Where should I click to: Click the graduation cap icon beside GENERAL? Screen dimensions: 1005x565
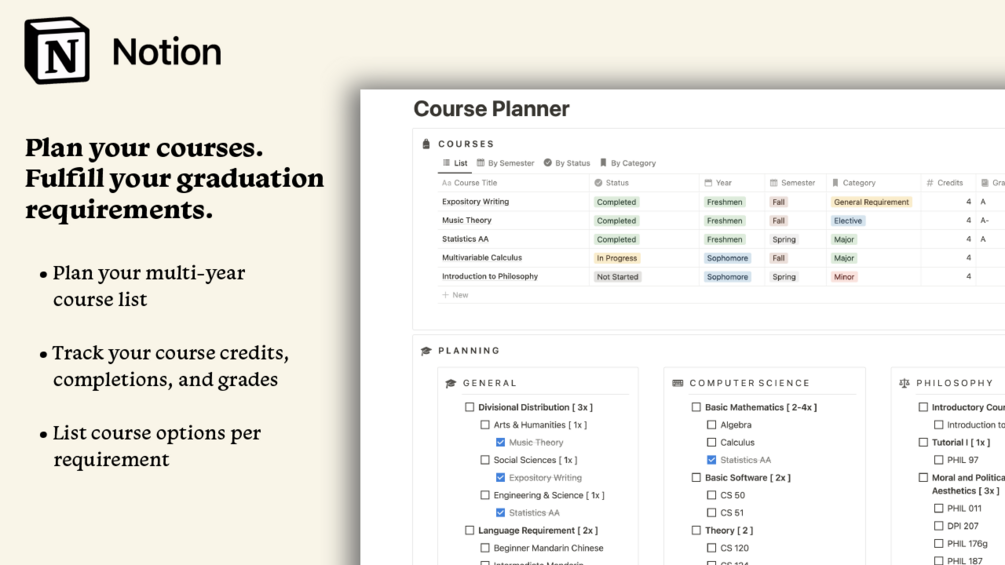pos(451,383)
